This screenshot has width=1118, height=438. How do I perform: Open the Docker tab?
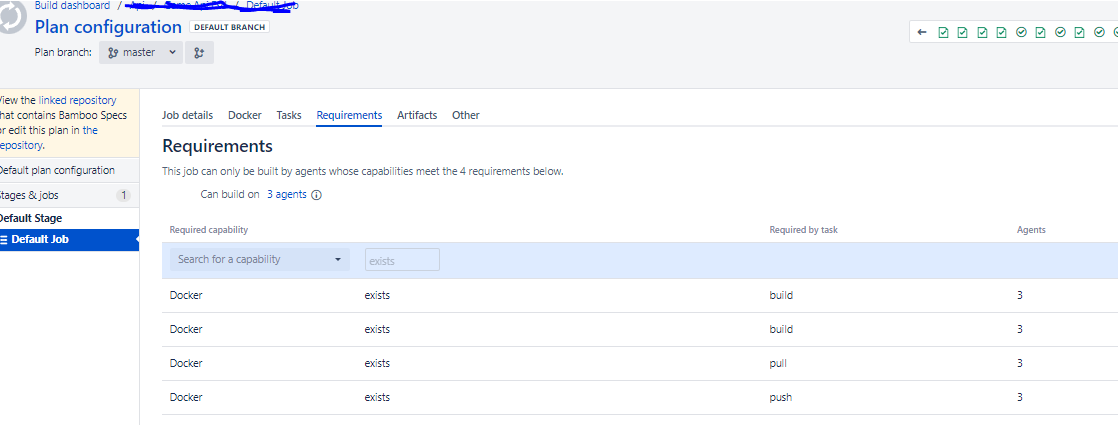(245, 115)
